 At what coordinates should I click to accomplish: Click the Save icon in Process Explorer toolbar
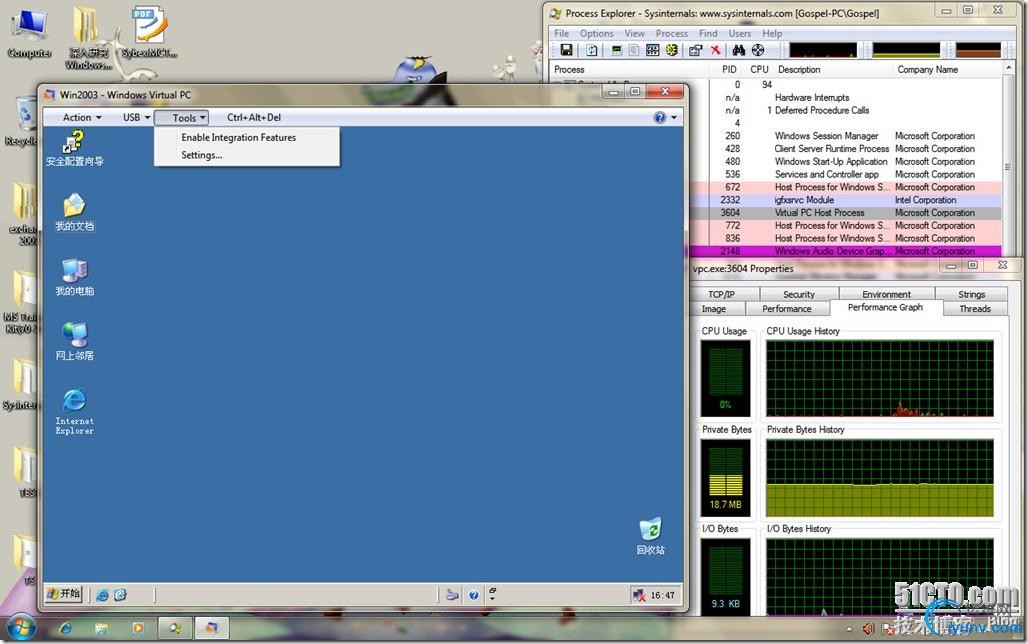[566, 50]
